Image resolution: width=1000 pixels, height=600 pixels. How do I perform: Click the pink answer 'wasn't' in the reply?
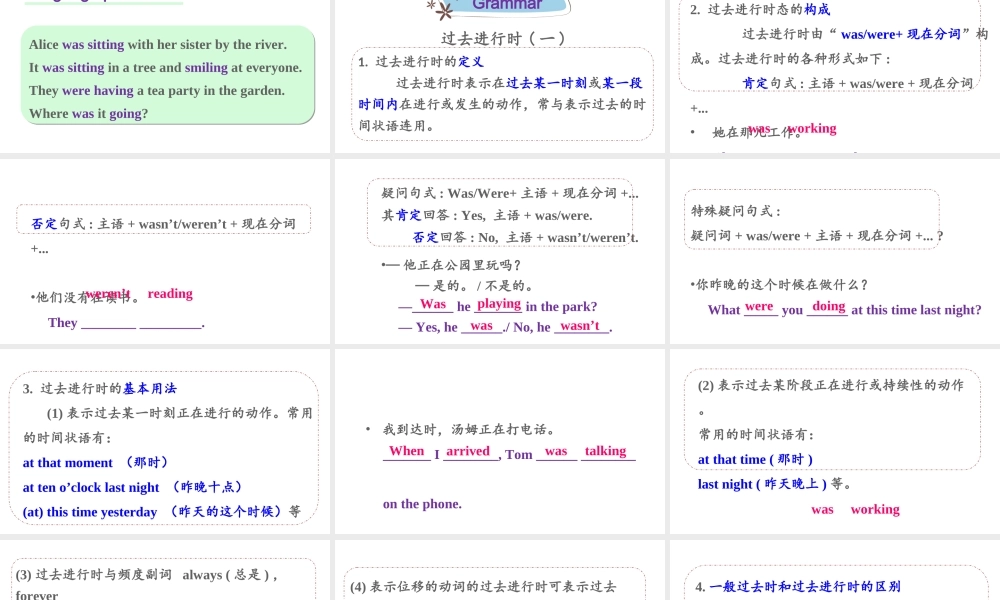(580, 326)
